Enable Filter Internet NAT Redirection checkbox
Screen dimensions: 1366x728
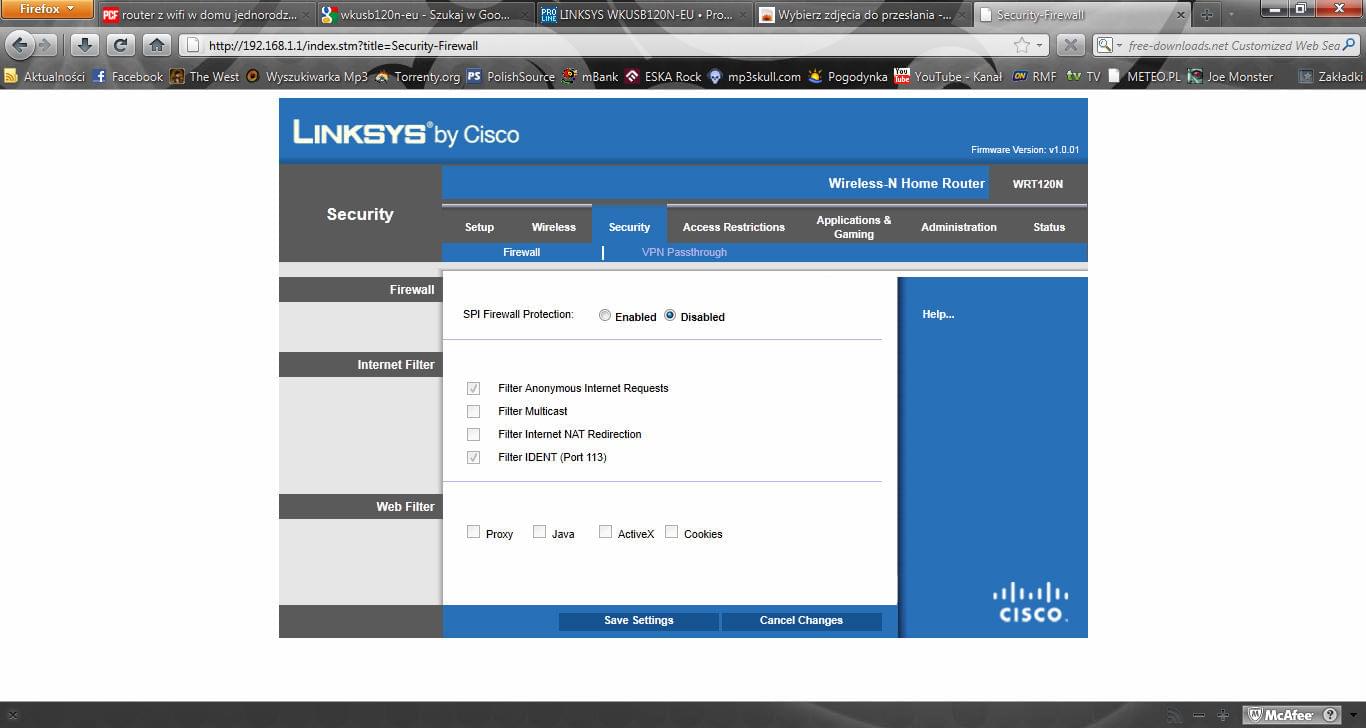[474, 434]
